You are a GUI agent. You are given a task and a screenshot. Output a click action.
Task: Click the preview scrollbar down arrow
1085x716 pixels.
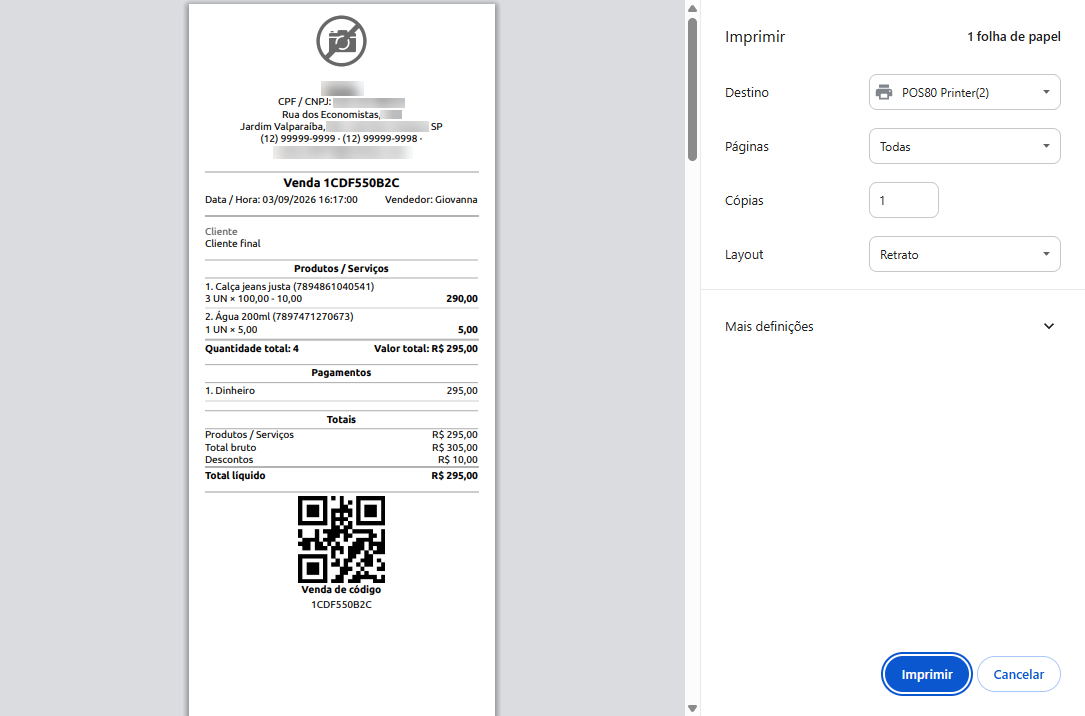pos(692,708)
